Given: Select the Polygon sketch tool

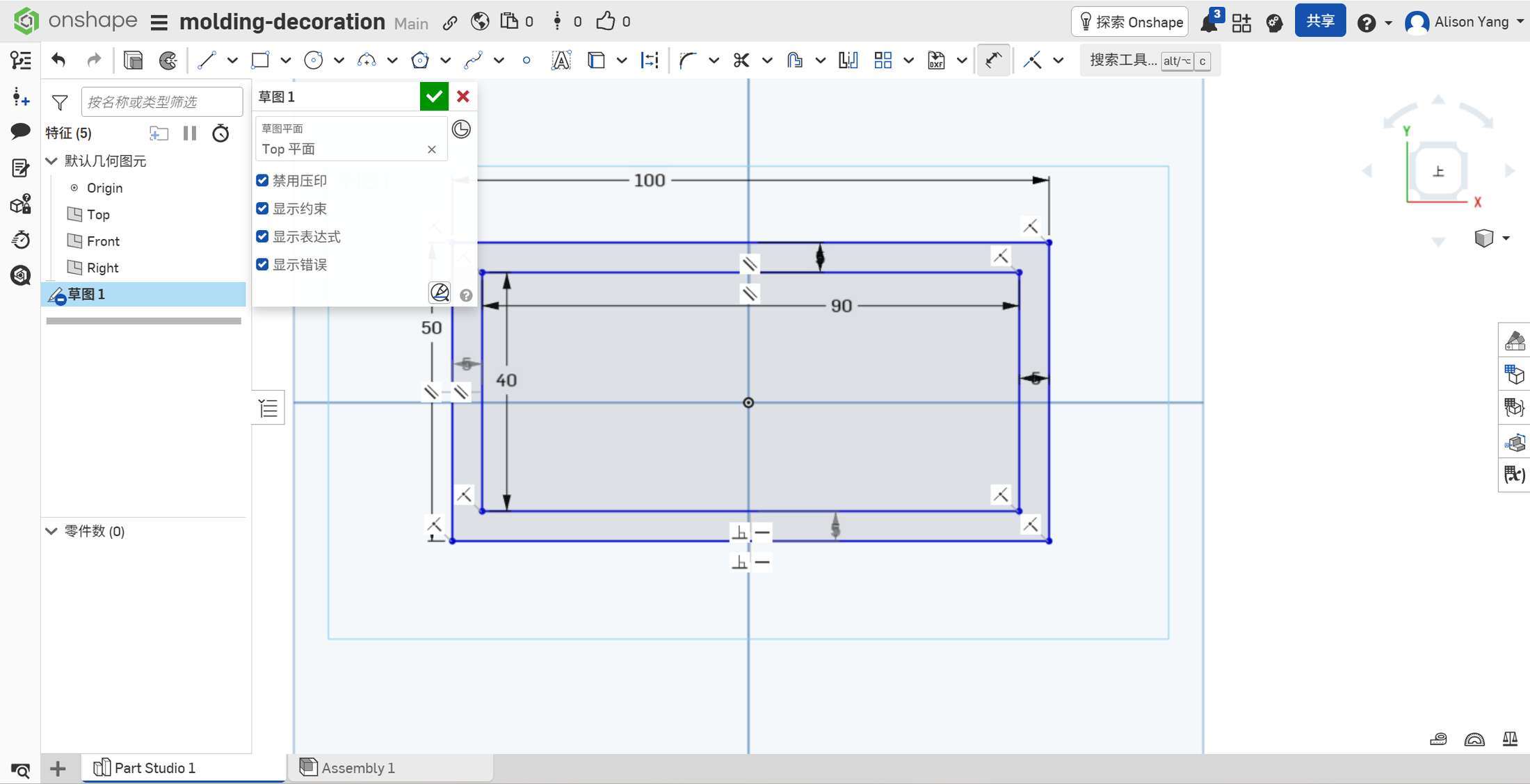Looking at the screenshot, I should tap(420, 60).
